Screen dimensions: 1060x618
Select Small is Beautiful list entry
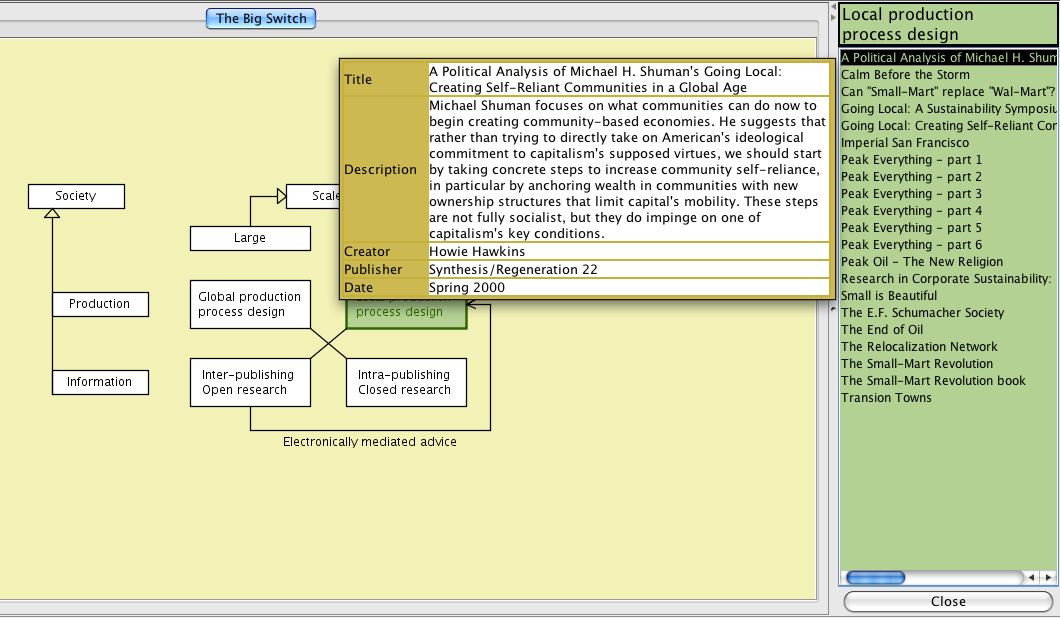(889, 296)
